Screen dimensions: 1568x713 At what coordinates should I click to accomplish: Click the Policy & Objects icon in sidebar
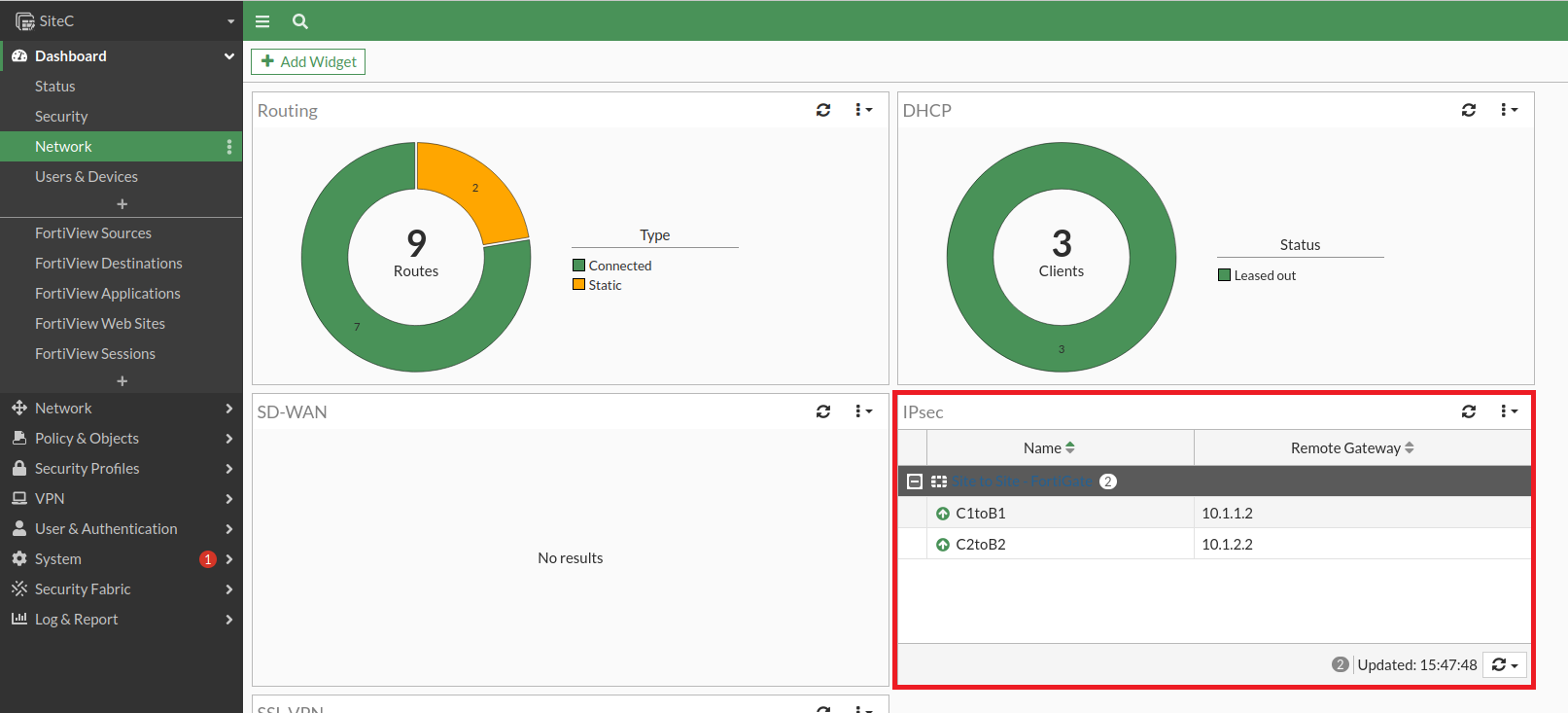[19, 439]
